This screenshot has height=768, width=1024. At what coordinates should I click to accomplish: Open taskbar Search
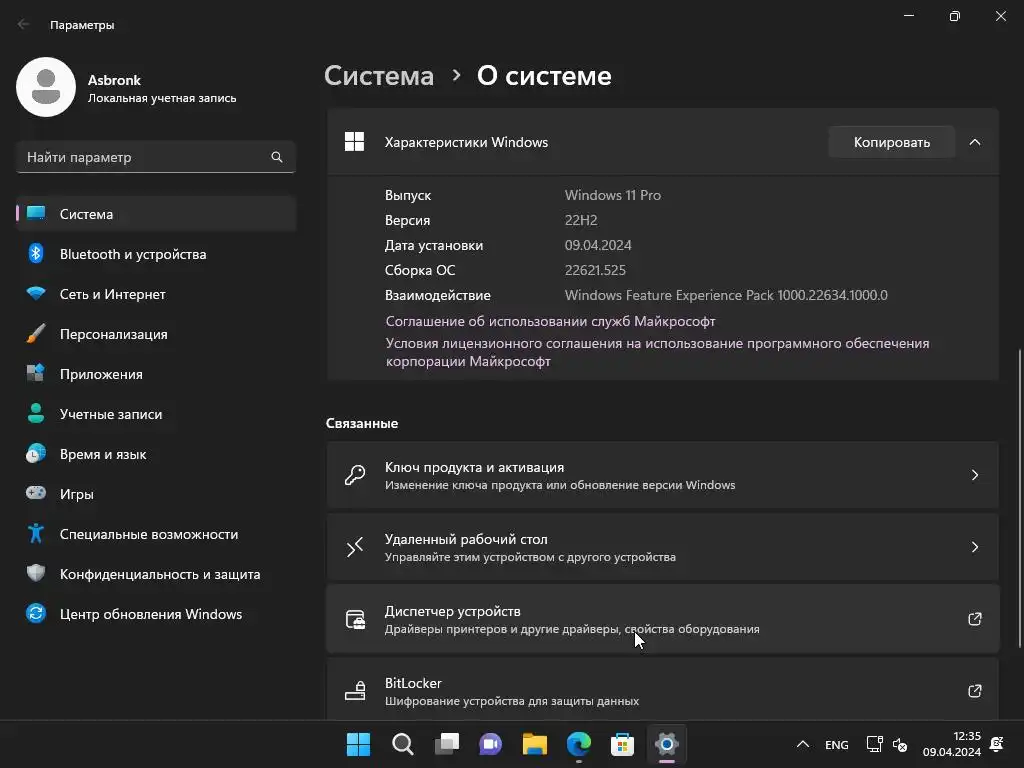[402, 744]
